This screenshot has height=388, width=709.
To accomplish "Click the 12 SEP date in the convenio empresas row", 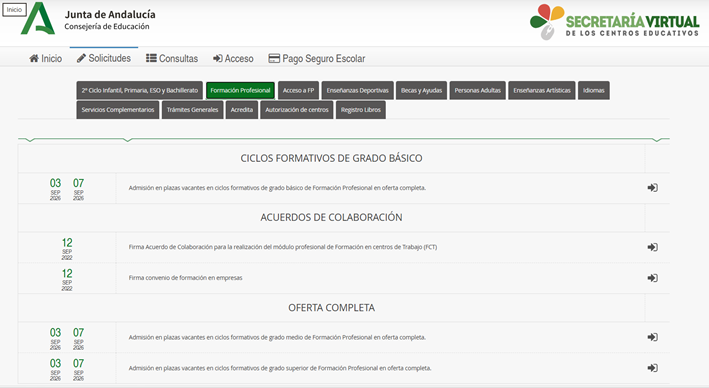I will 67,279.
